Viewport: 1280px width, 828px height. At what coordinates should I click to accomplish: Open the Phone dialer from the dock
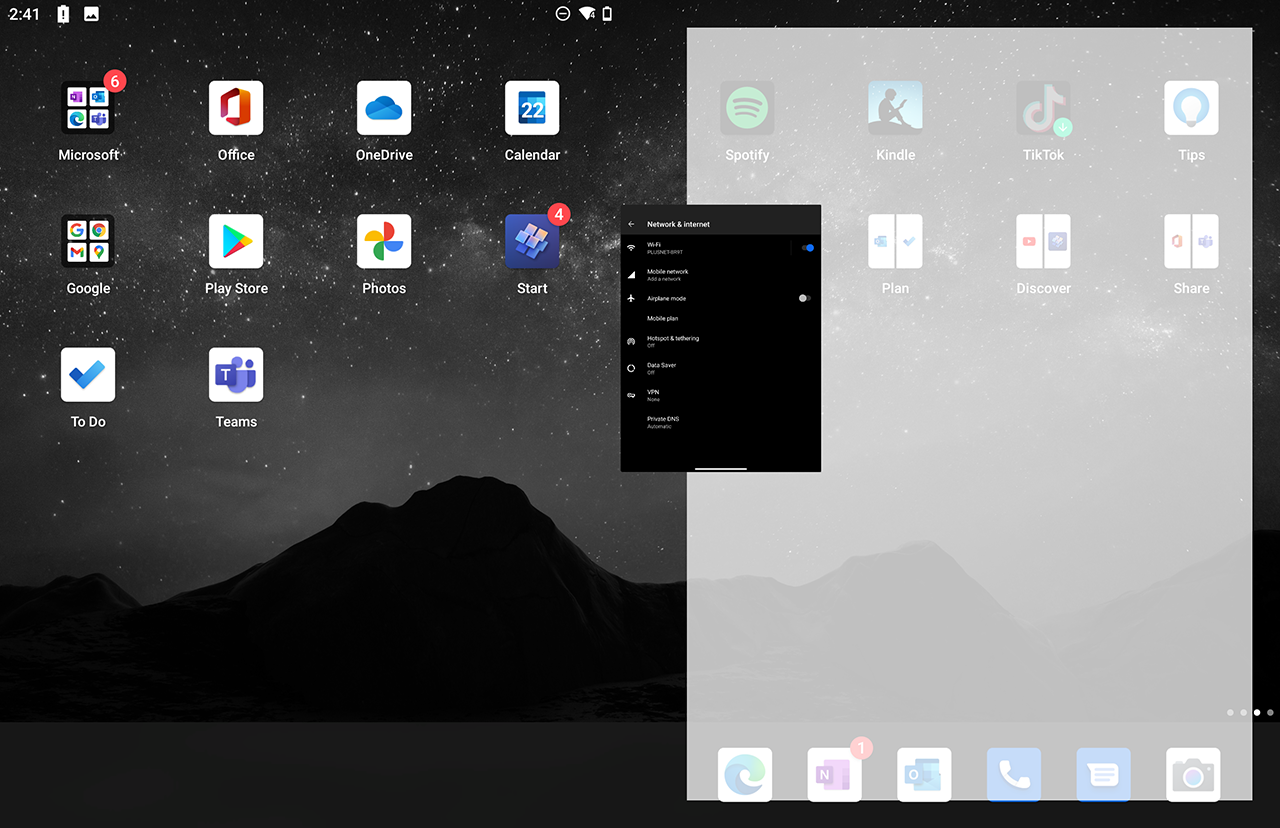[1014, 774]
